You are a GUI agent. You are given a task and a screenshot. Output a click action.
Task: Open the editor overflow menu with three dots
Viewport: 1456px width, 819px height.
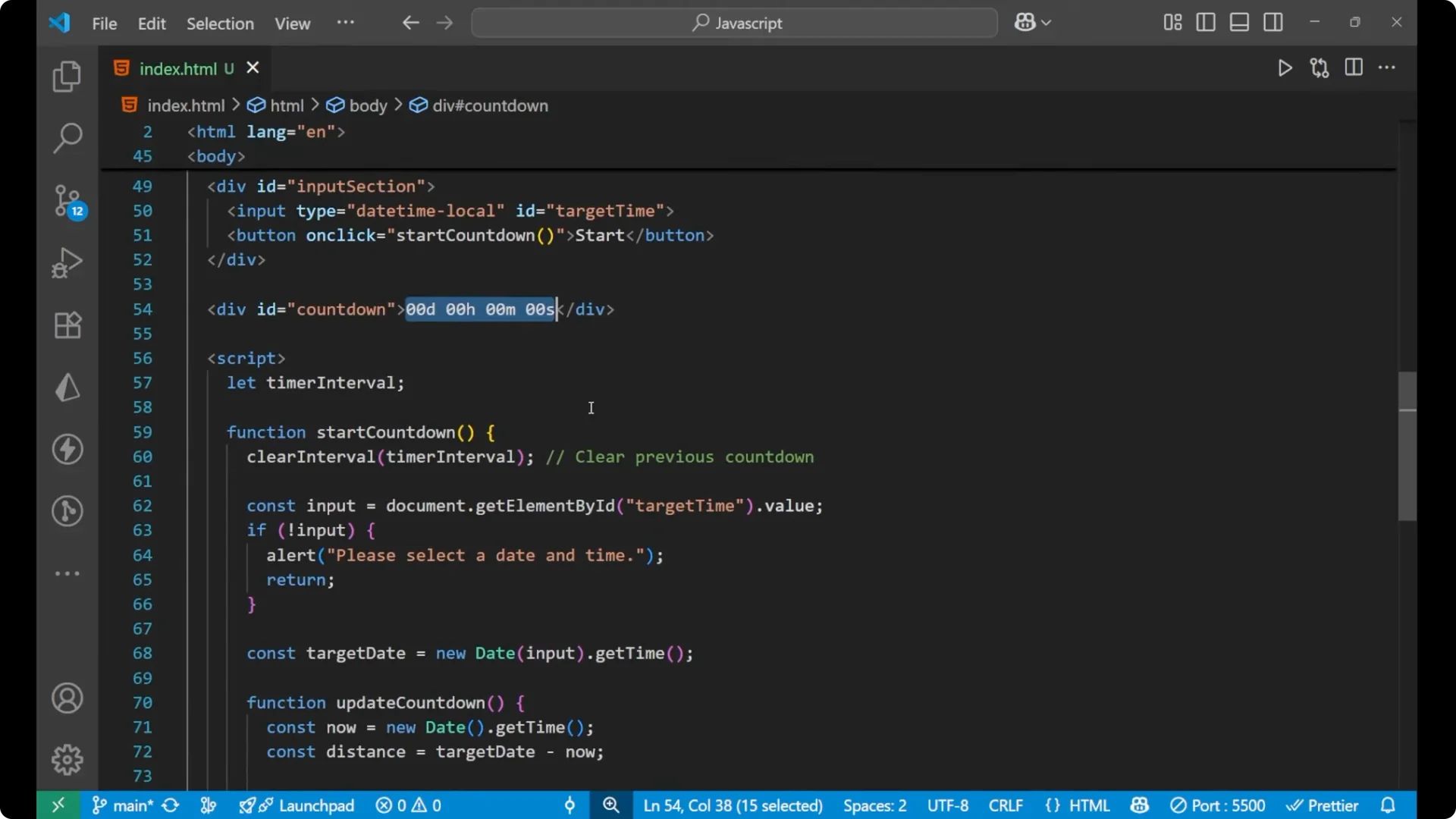coord(1388,67)
